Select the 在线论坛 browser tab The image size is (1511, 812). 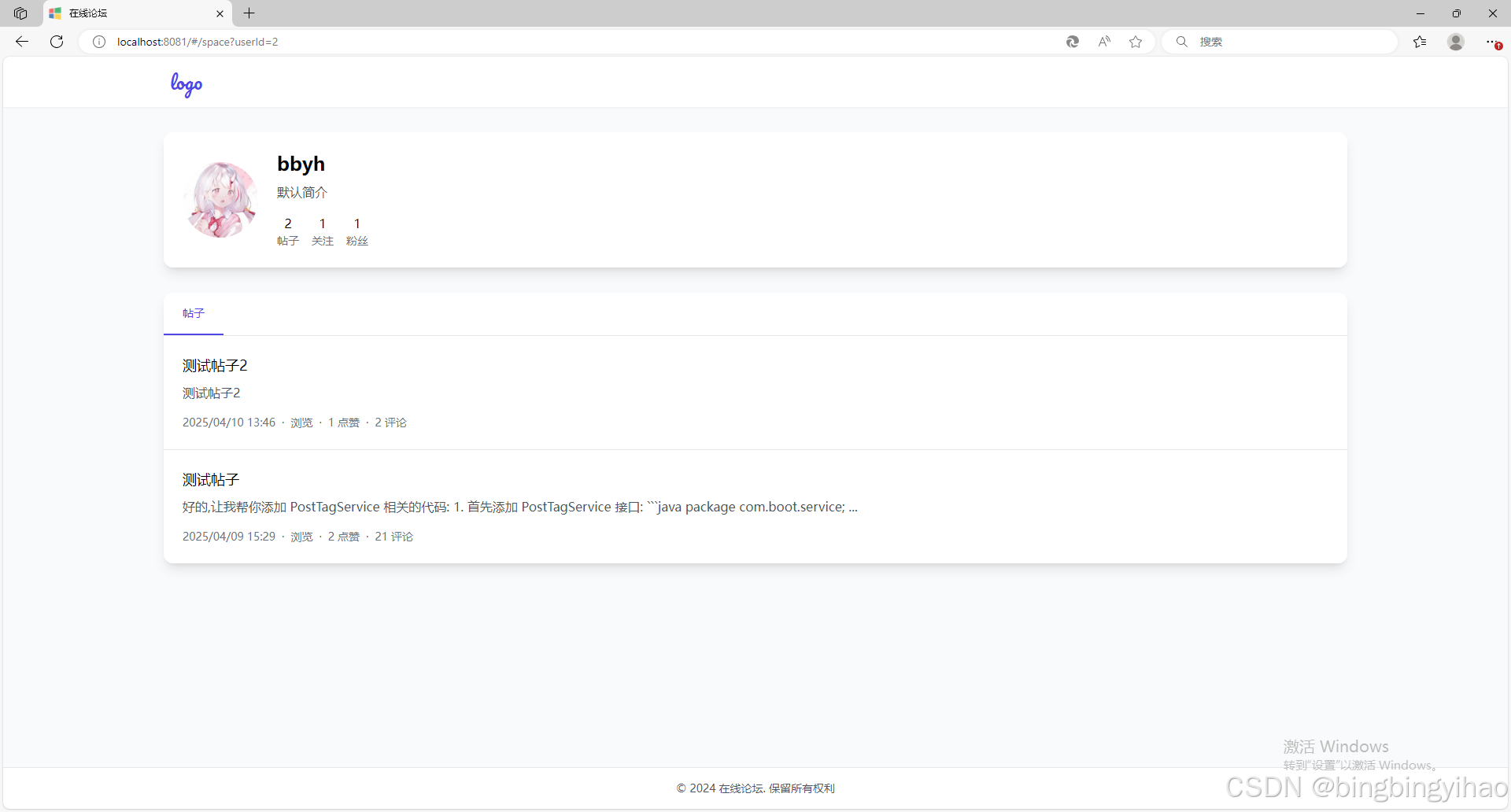tap(136, 13)
